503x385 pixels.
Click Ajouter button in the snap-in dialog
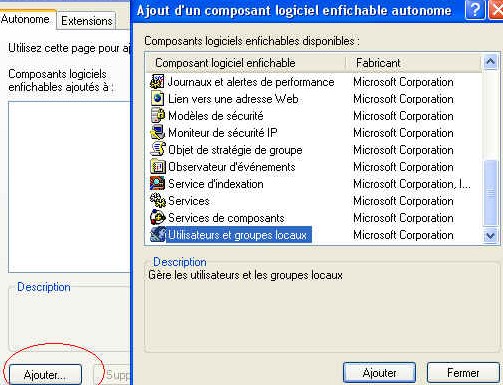[x=379, y=372]
